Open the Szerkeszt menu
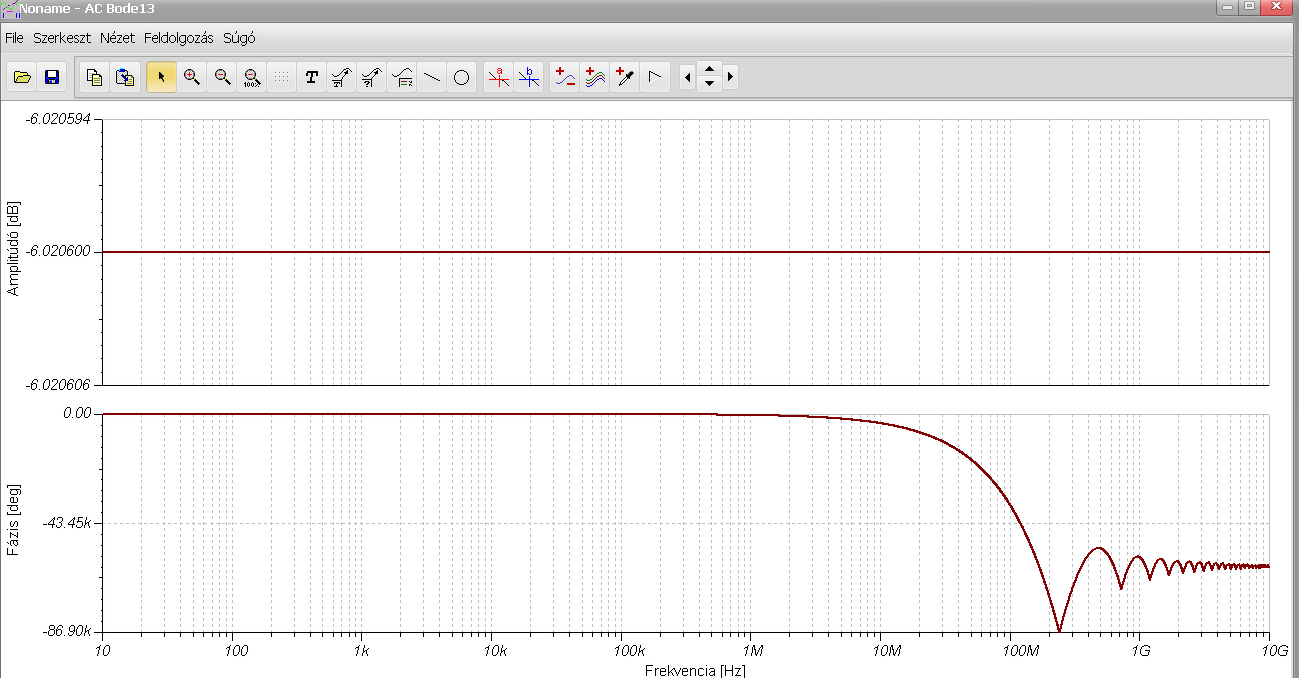 [62, 38]
